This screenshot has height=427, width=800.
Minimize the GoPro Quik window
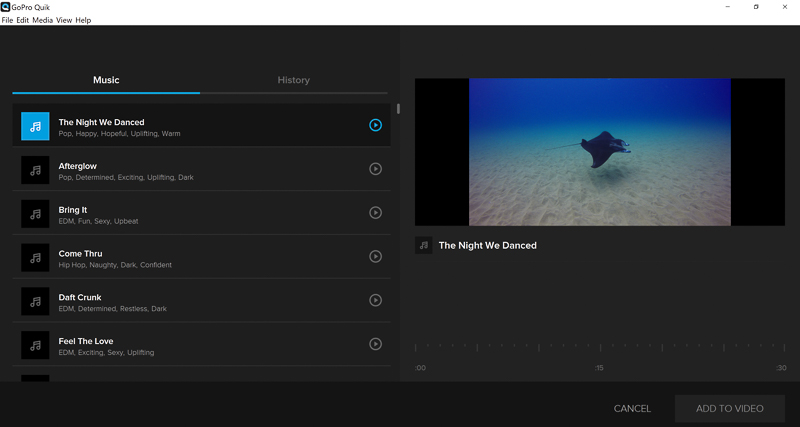(727, 7)
